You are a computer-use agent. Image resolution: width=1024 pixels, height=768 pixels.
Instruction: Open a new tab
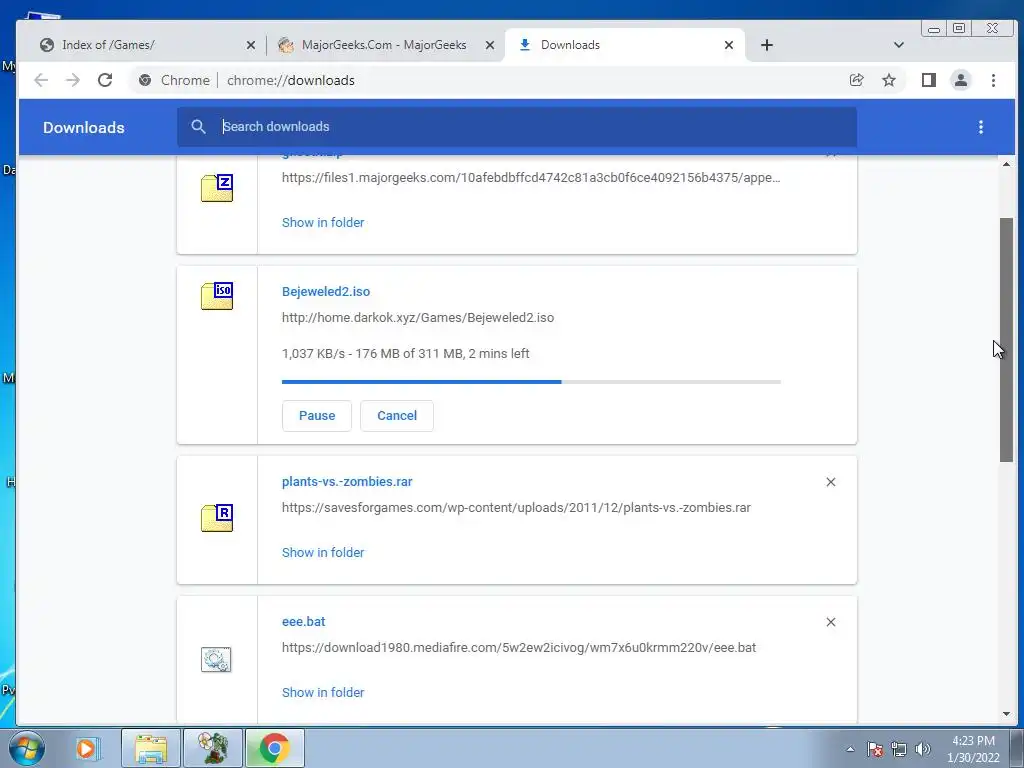point(767,45)
